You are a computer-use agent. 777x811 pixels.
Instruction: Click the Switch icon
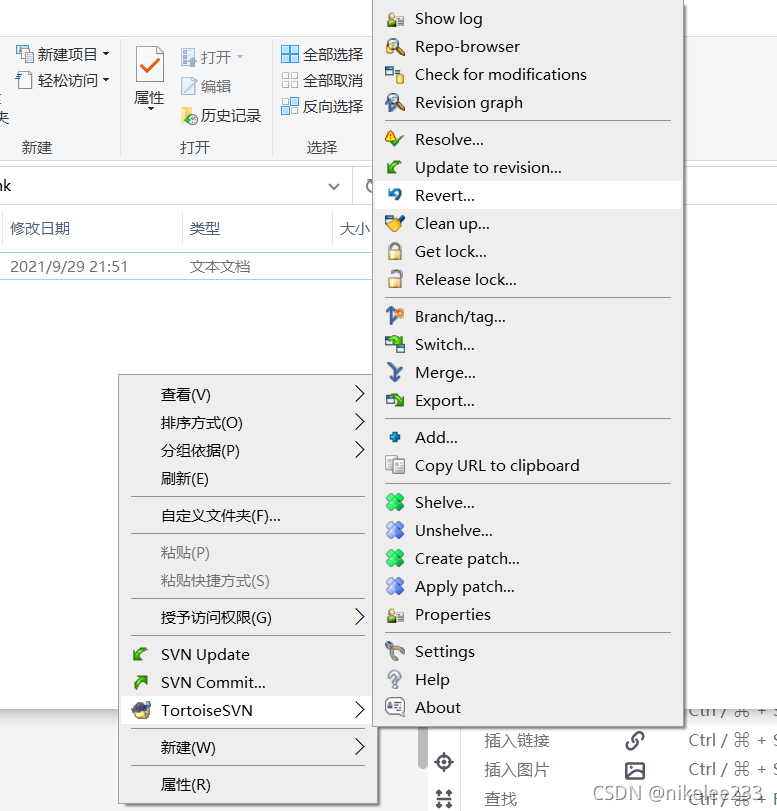click(x=395, y=344)
